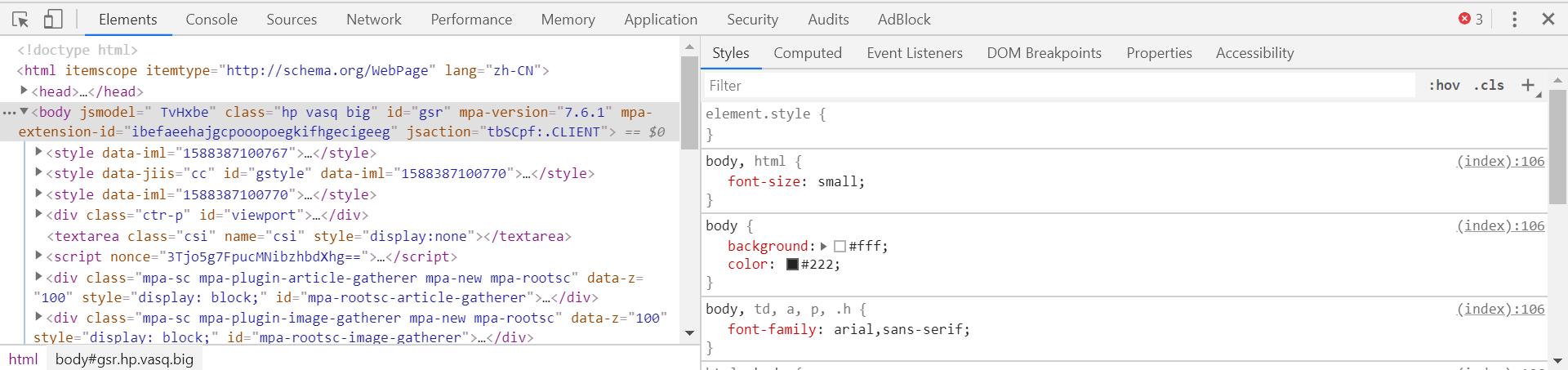Expand the mpa-rootsc-article-gatherer div node
Viewport: 1568px width, 370px height.
point(39,277)
